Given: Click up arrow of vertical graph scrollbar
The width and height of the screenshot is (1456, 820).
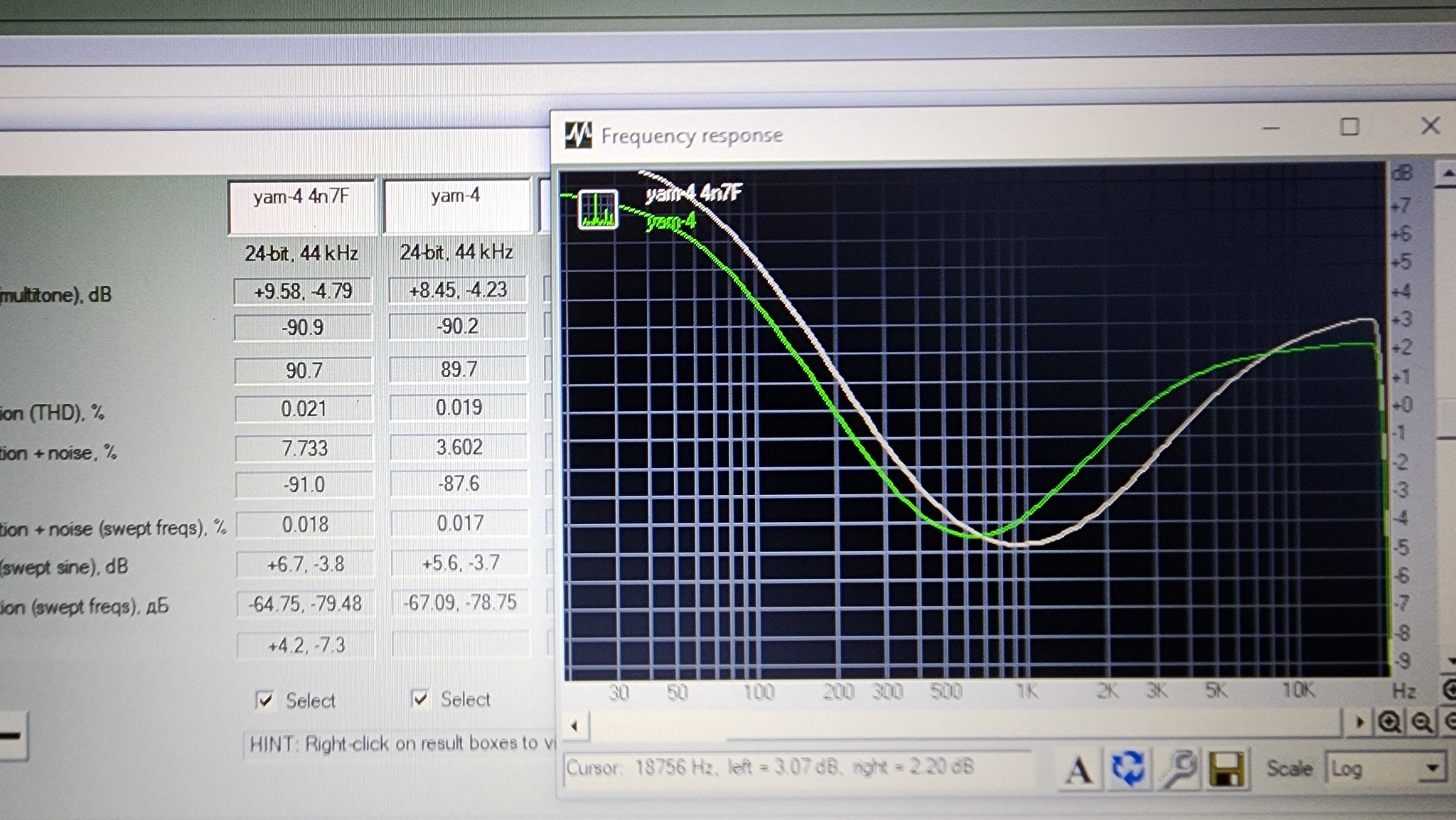Looking at the screenshot, I should pos(1447,174).
